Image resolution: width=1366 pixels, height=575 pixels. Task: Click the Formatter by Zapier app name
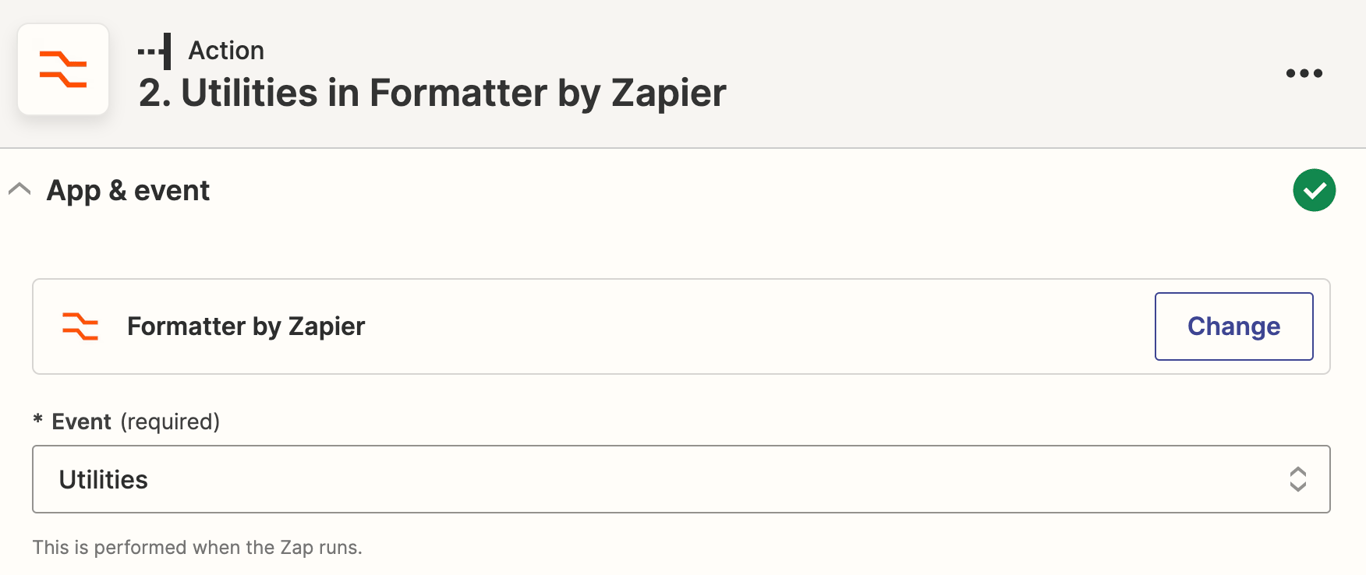(246, 326)
